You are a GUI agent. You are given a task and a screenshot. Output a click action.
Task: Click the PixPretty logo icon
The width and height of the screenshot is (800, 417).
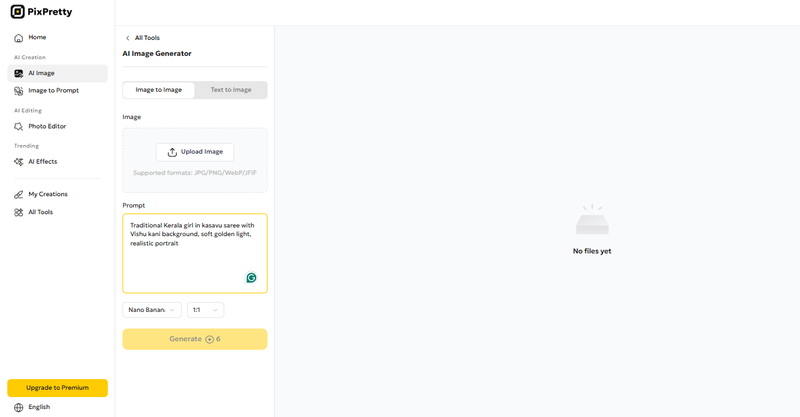(x=17, y=12)
